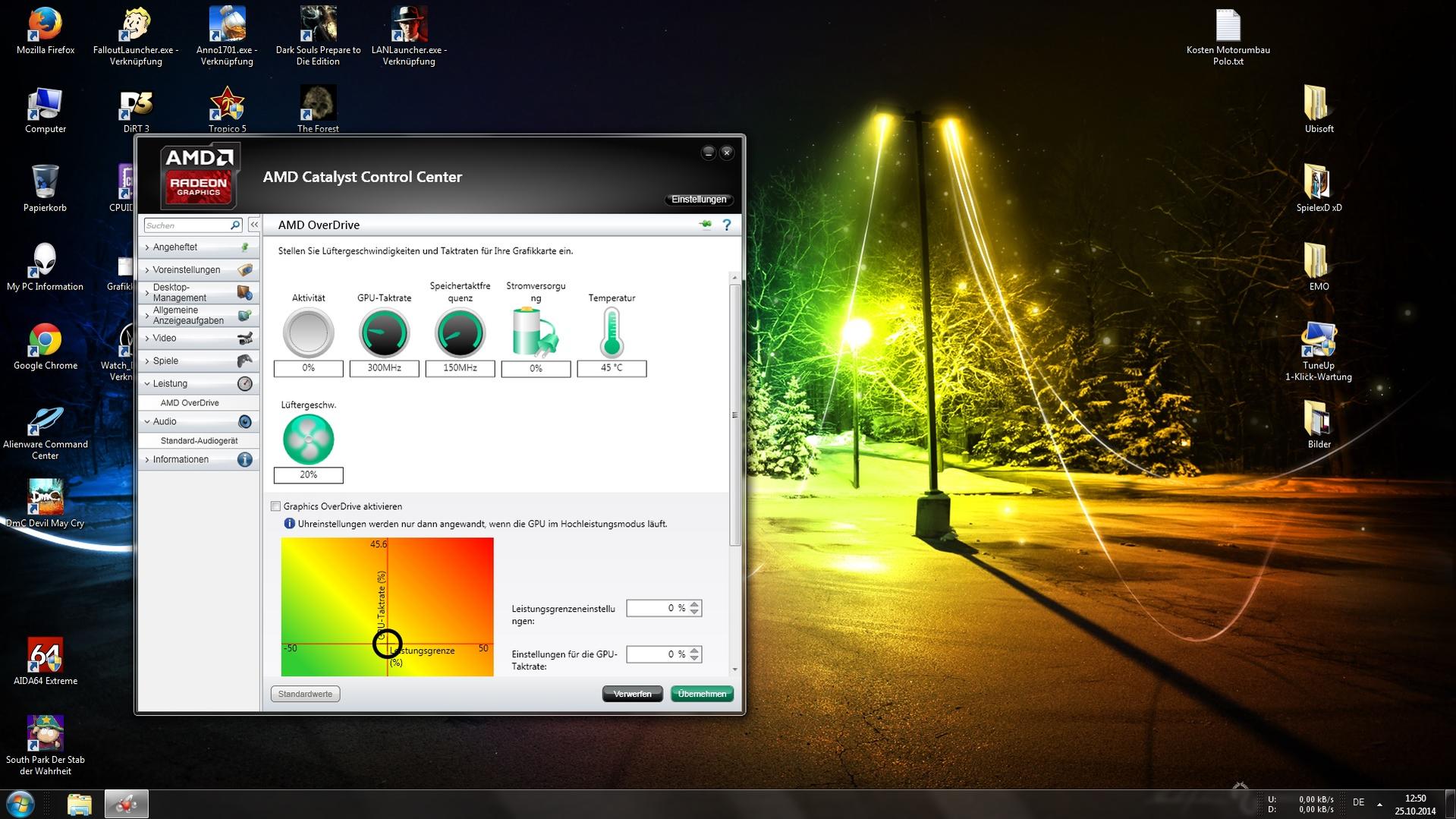The width and height of the screenshot is (1456, 819).
Task: Launch TuneUp 1-Klick-Wartung
Action: (x=1319, y=351)
